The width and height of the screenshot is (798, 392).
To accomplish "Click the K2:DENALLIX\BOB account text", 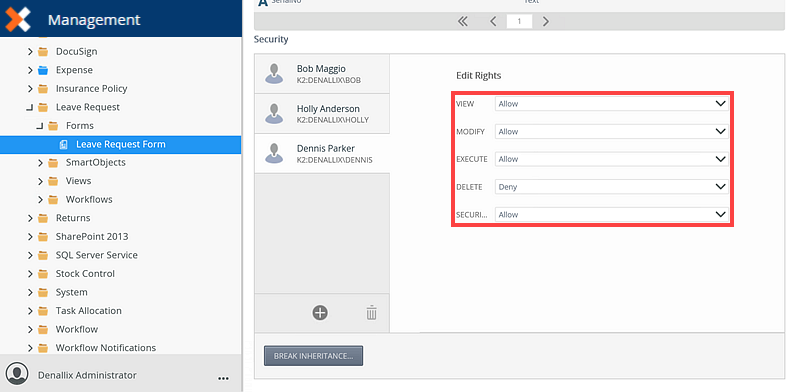I will coord(329,80).
